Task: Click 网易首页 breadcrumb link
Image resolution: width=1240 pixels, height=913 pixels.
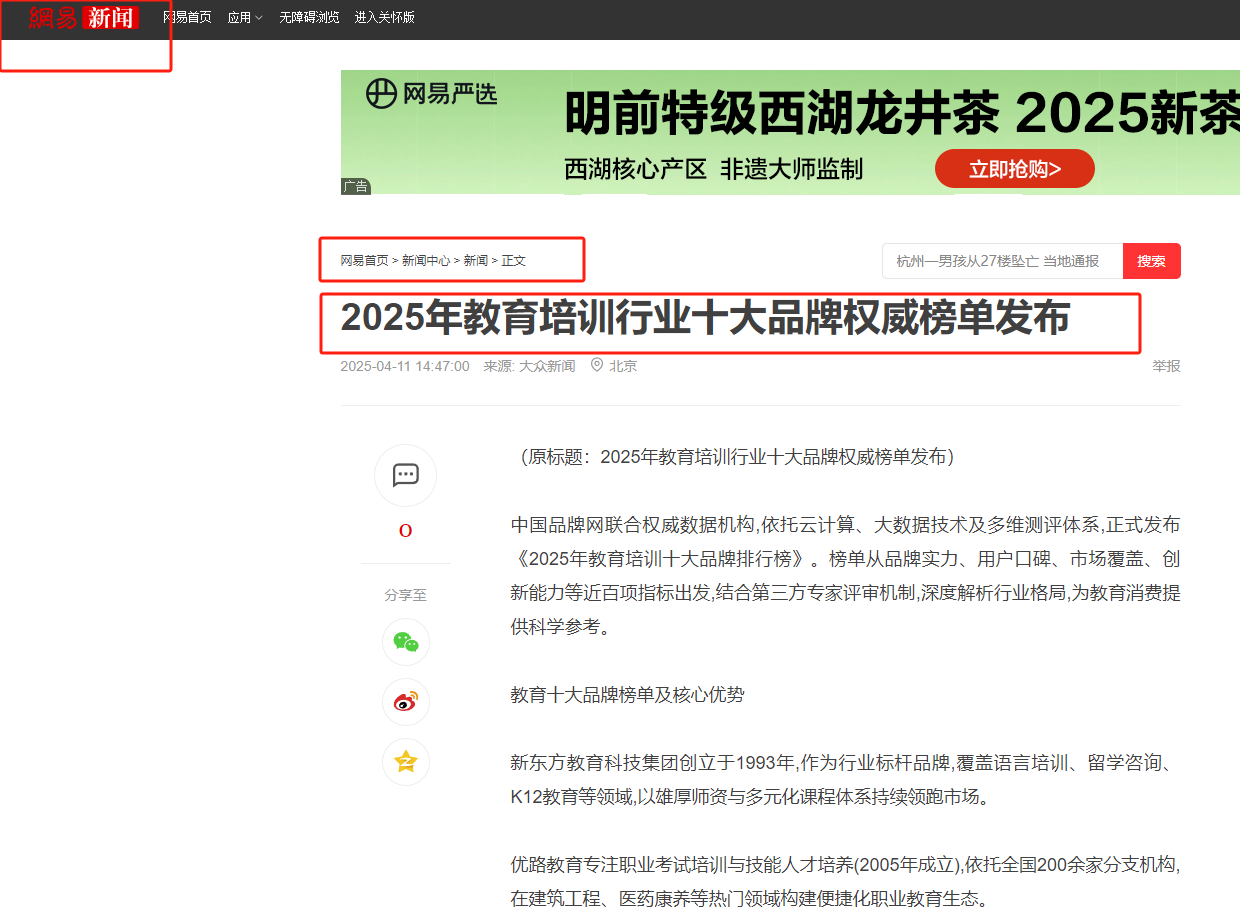Action: [364, 261]
